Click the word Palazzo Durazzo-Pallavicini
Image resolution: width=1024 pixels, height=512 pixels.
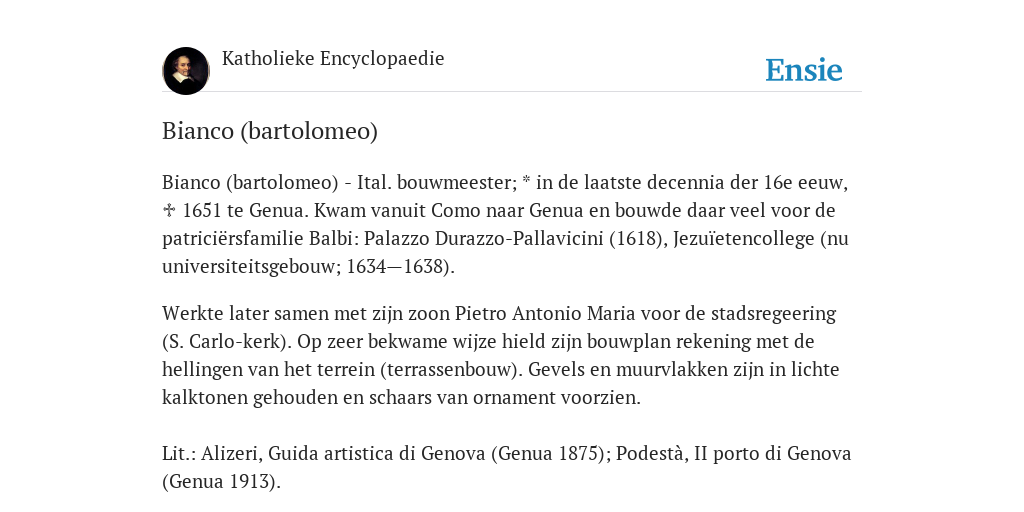[483, 239]
